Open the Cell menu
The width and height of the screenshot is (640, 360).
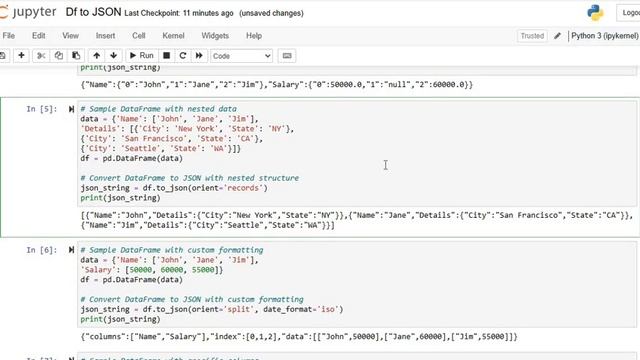click(x=139, y=36)
